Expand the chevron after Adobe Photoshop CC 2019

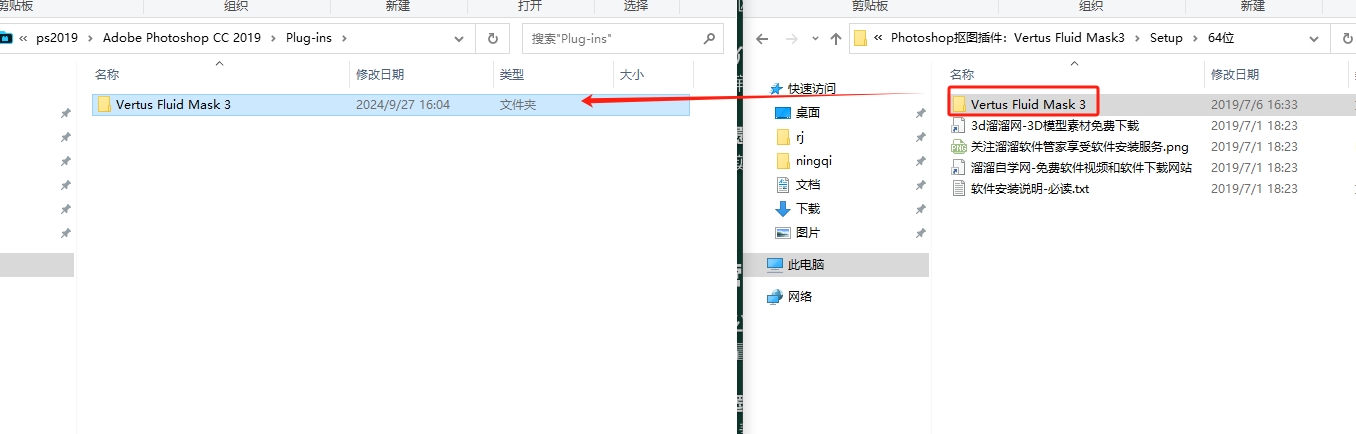pyautogui.click(x=275, y=38)
